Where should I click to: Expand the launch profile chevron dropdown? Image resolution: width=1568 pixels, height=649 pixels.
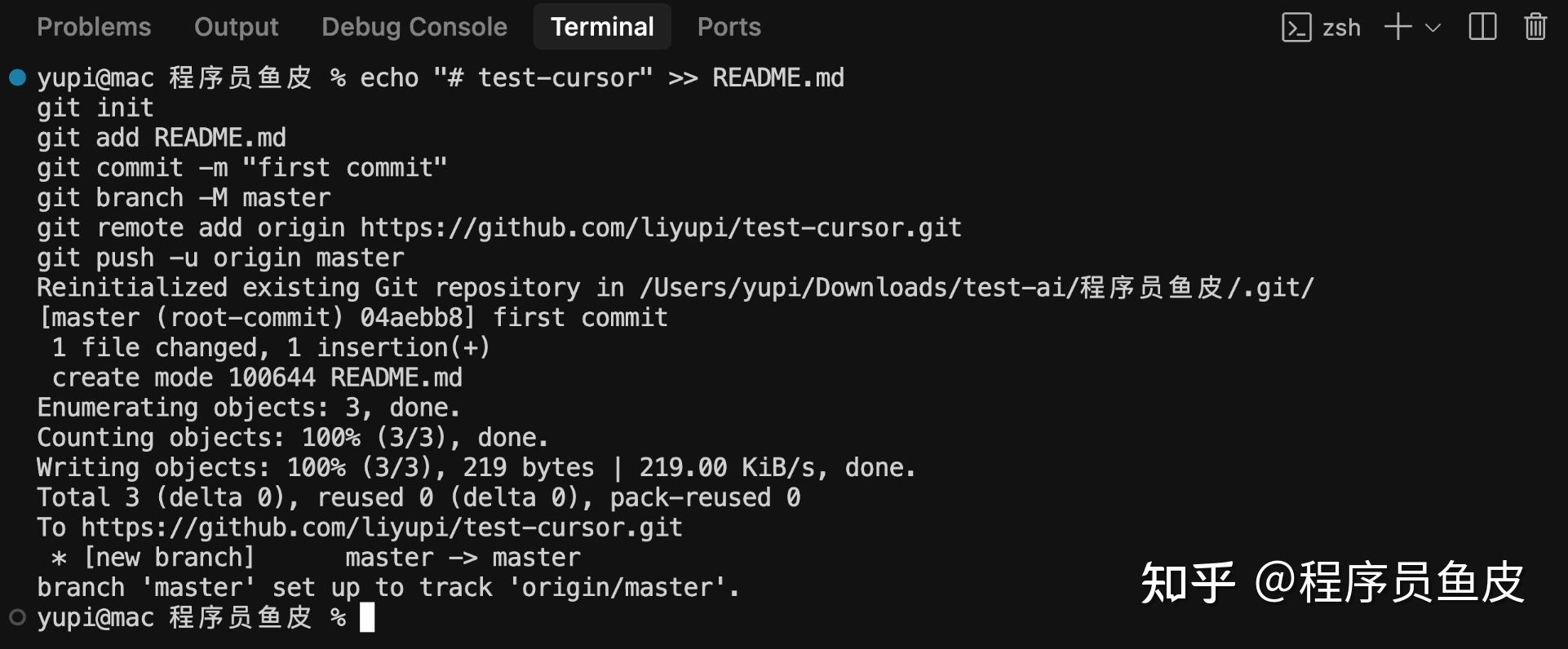coord(1433,28)
